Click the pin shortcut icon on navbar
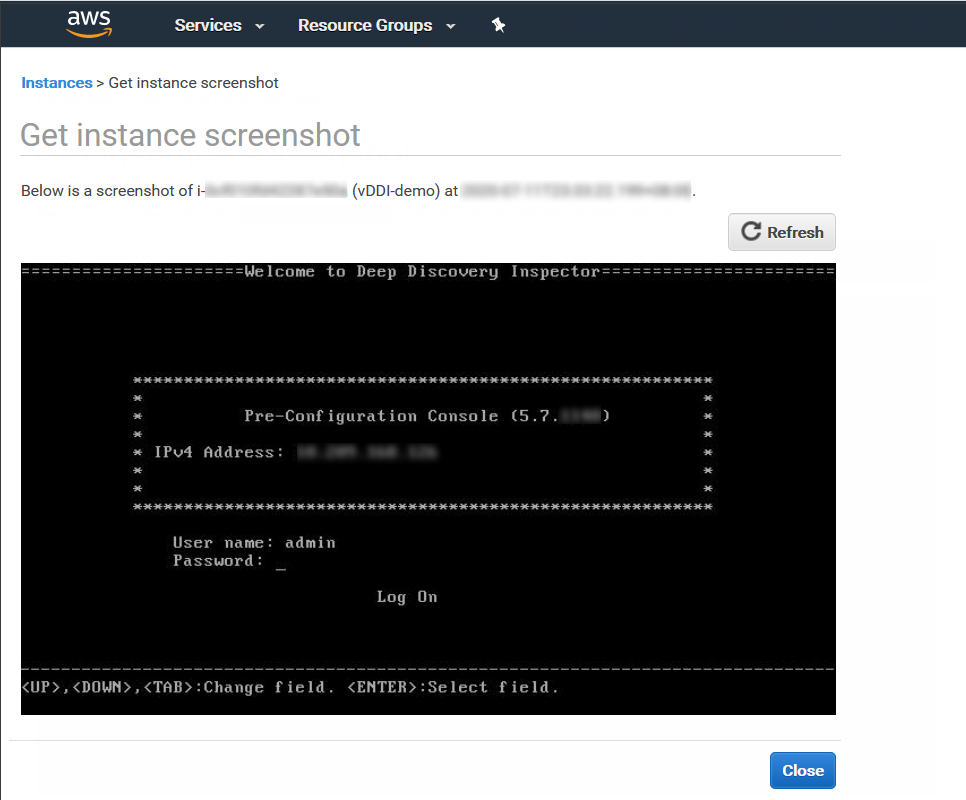 497,24
